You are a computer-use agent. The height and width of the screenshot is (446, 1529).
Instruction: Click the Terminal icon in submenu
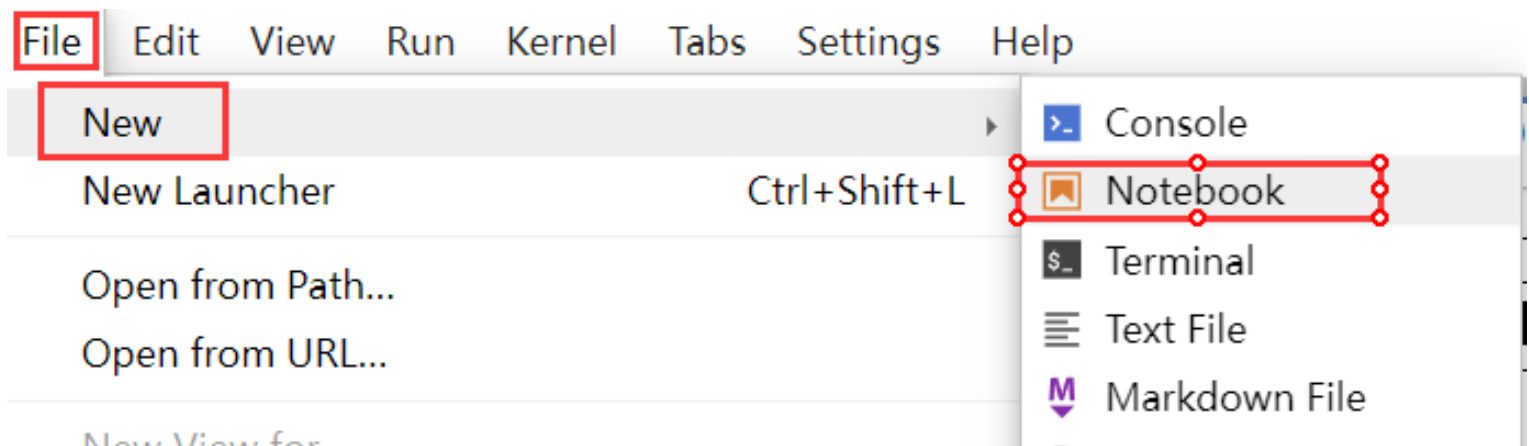[1061, 261]
